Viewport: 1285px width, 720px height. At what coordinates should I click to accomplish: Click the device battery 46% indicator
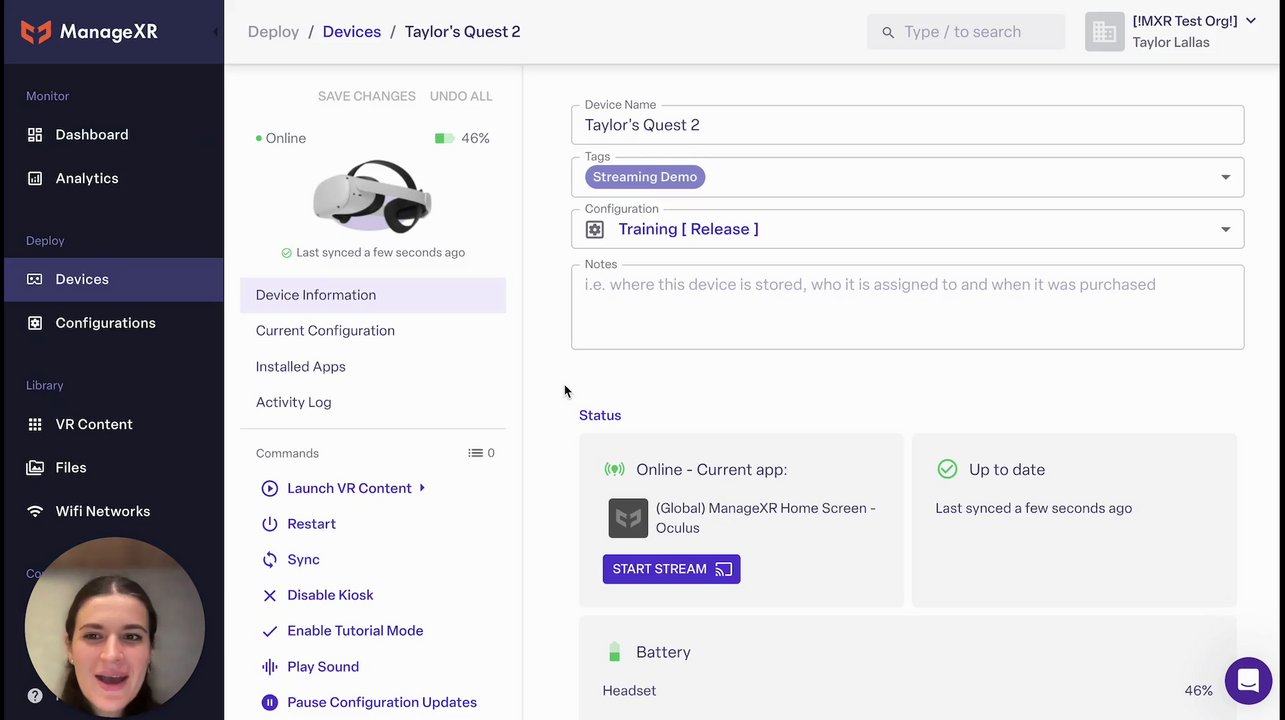[x=462, y=138]
